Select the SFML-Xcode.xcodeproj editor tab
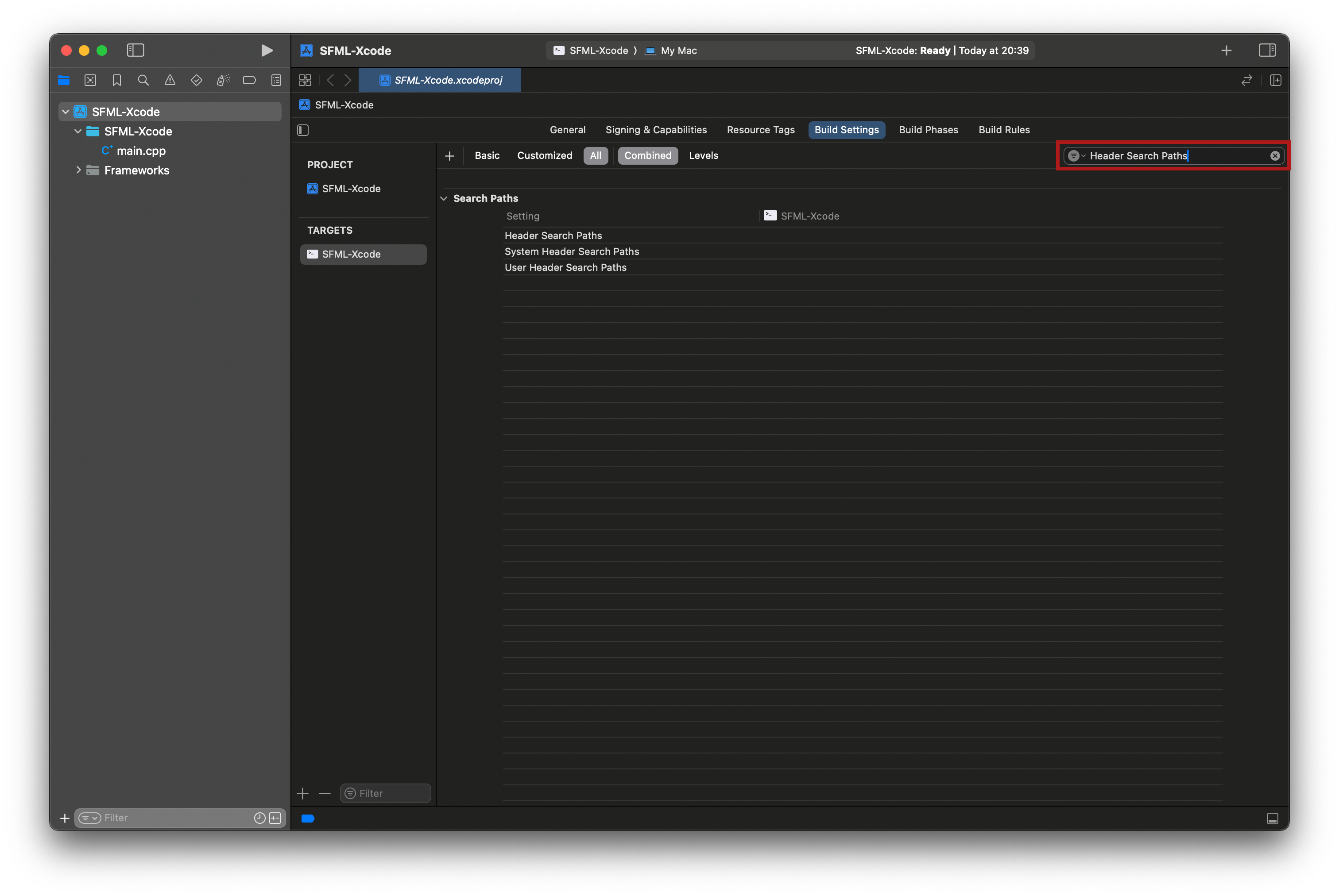 click(440, 81)
